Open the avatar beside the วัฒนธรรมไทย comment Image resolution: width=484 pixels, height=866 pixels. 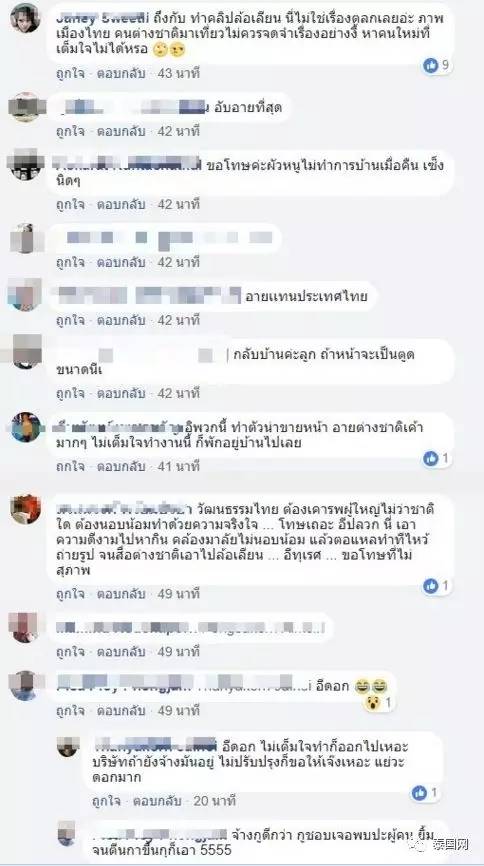click(25, 509)
